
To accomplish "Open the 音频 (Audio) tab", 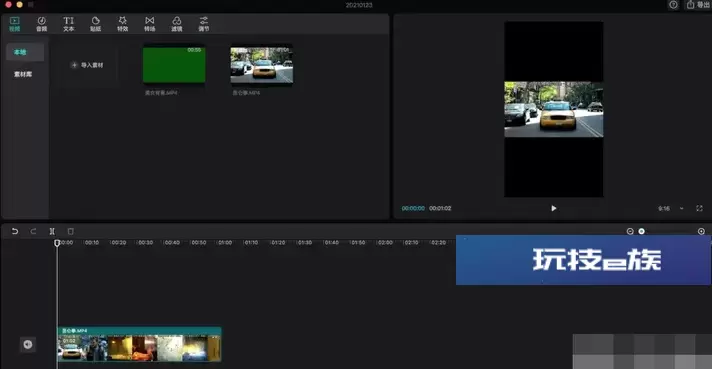I will coord(41,24).
